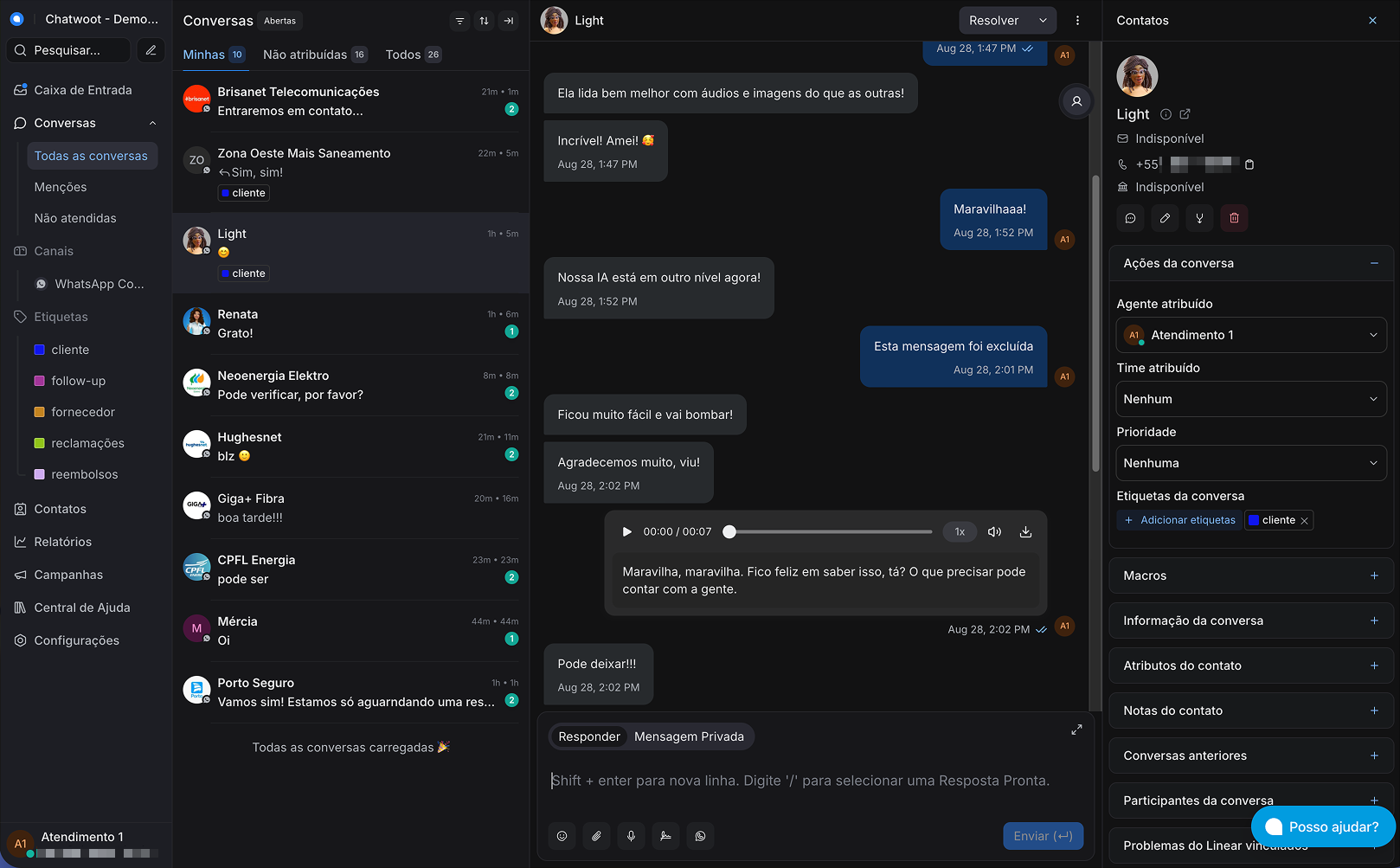The image size is (1400, 868).
Task: Click the Resolver button
Action: [x=993, y=21]
